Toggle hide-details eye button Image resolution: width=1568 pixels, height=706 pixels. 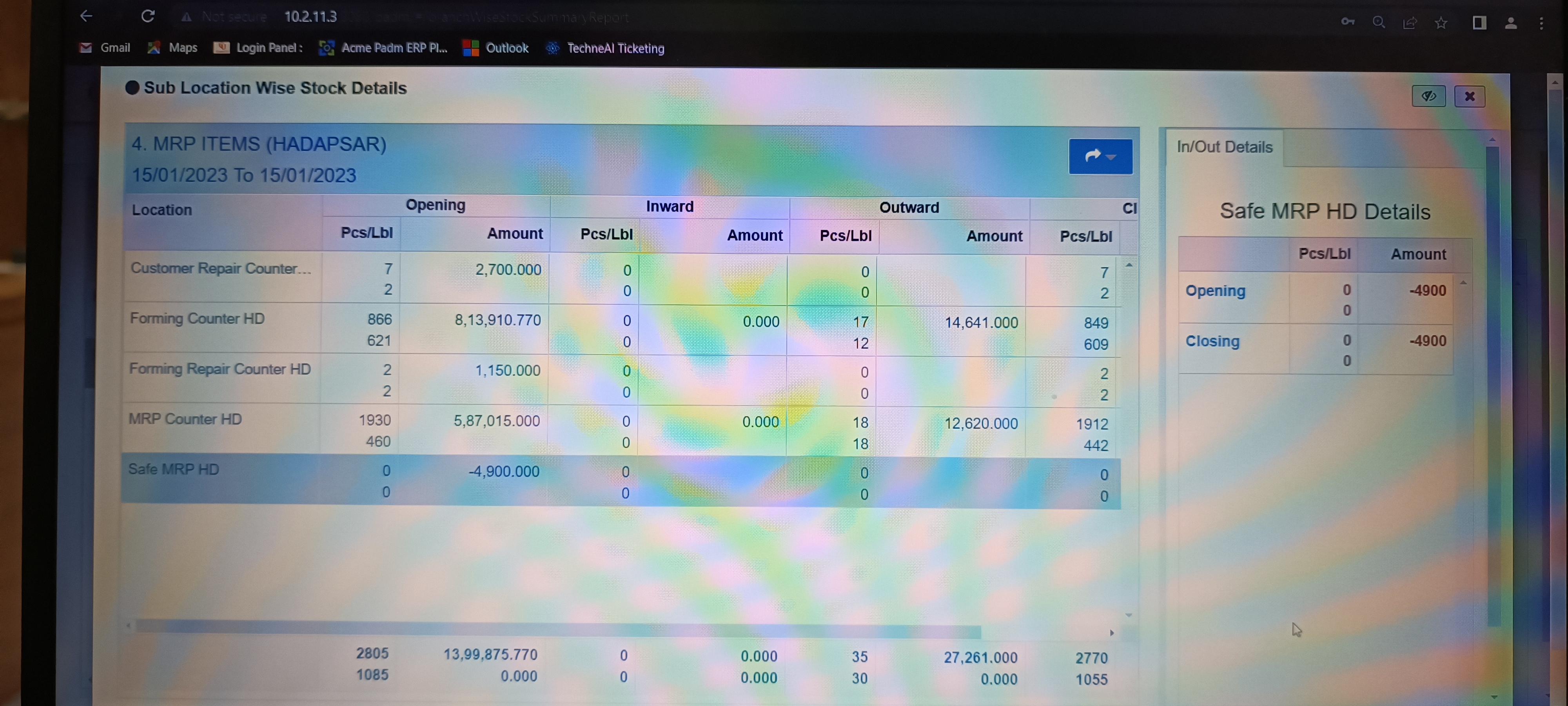[x=1428, y=96]
